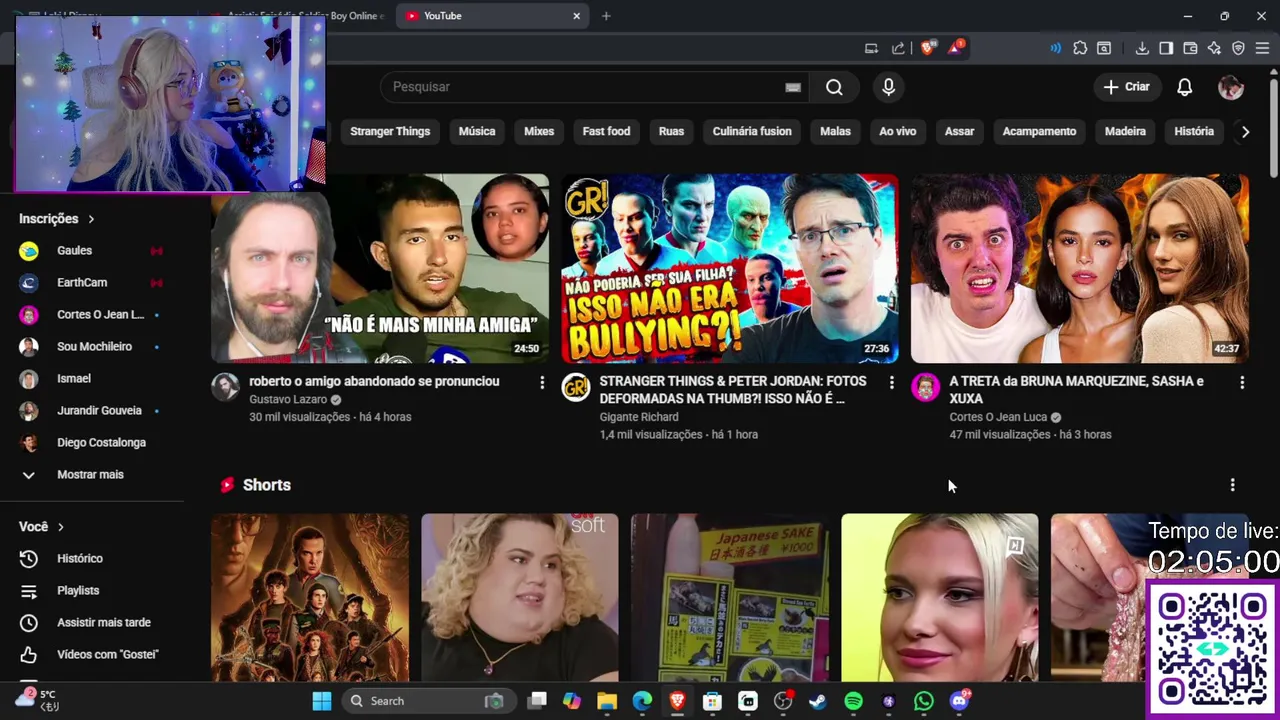Open WhatsApp from the taskbar
The image size is (1280, 720).
[x=923, y=701]
